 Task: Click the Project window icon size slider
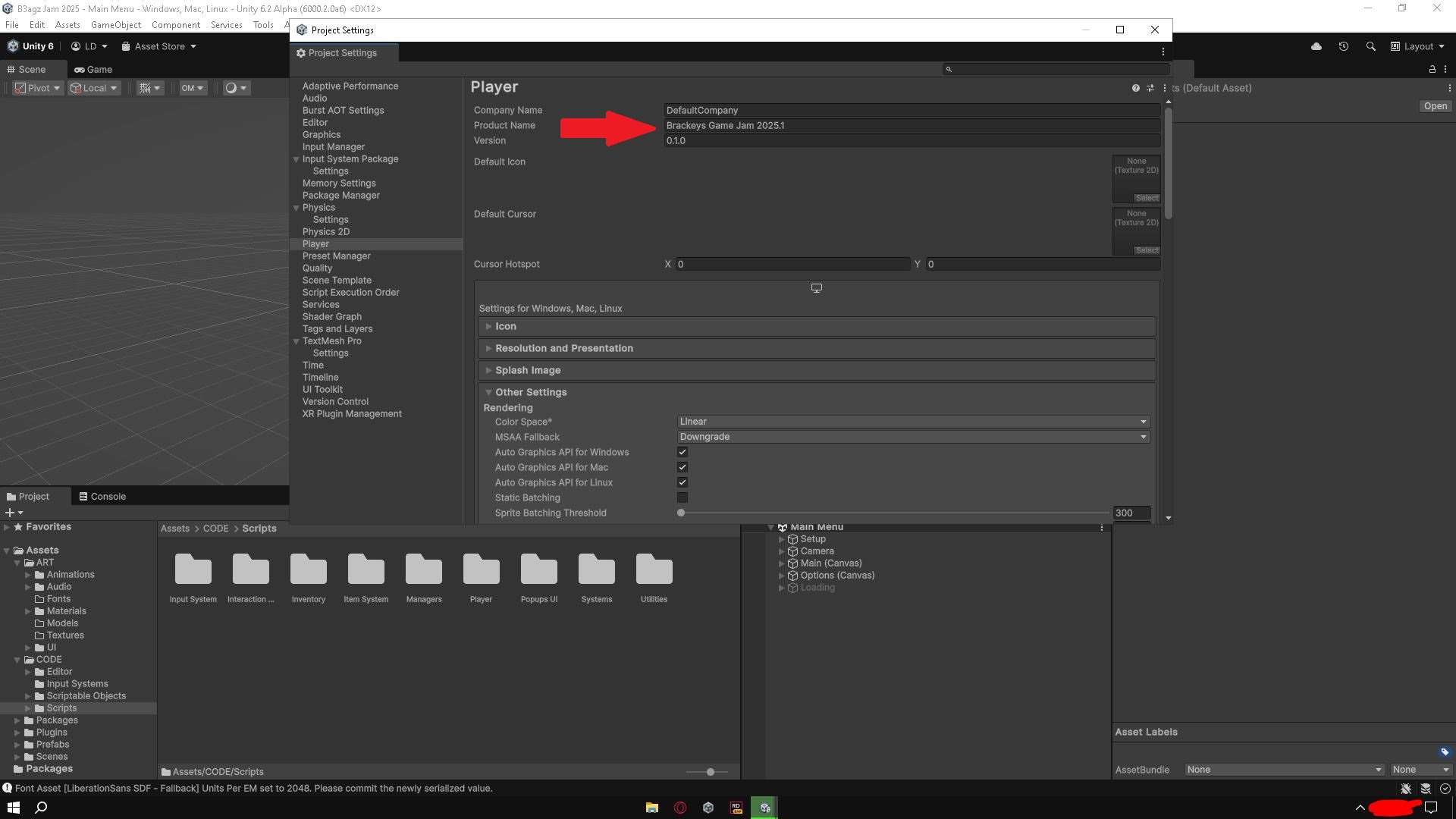tap(707, 772)
